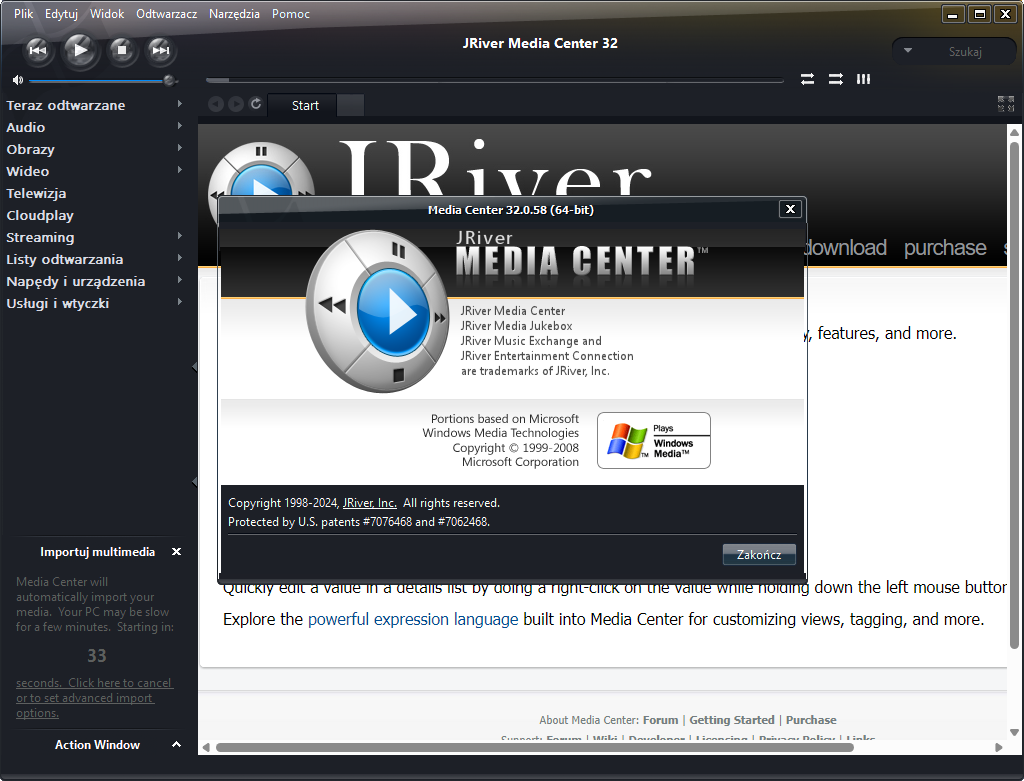Click the Plays Windows Media logo
Image resolution: width=1024 pixels, height=781 pixels.
pyautogui.click(x=654, y=440)
